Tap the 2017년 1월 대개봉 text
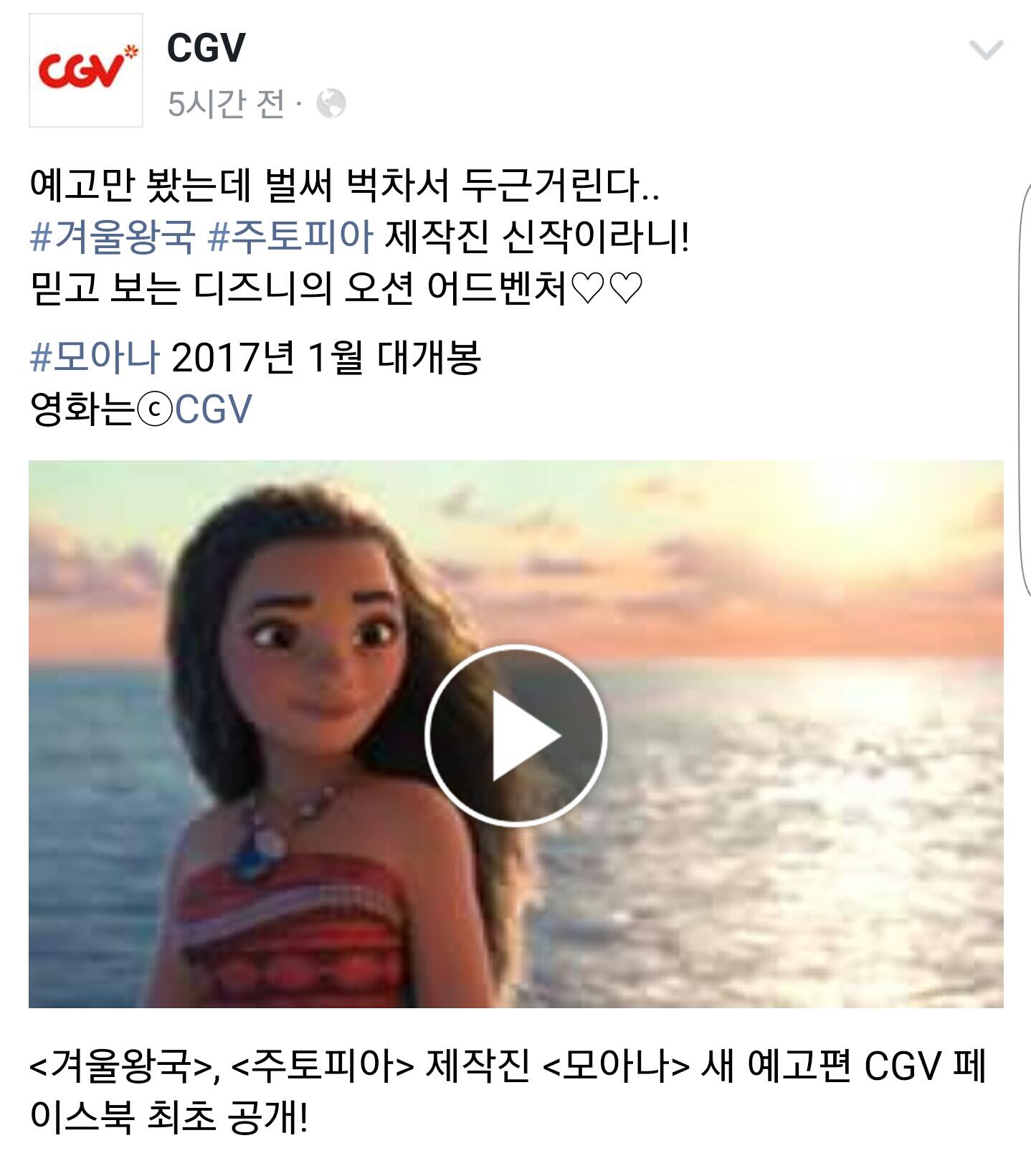Image resolution: width=1031 pixels, height=1176 pixels. click(326, 356)
